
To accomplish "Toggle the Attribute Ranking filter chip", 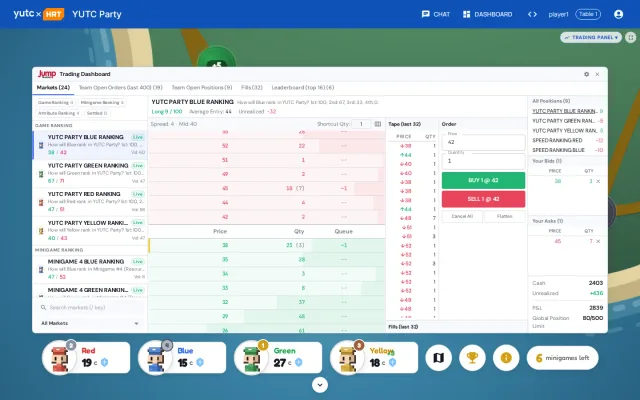I will click(x=59, y=113).
